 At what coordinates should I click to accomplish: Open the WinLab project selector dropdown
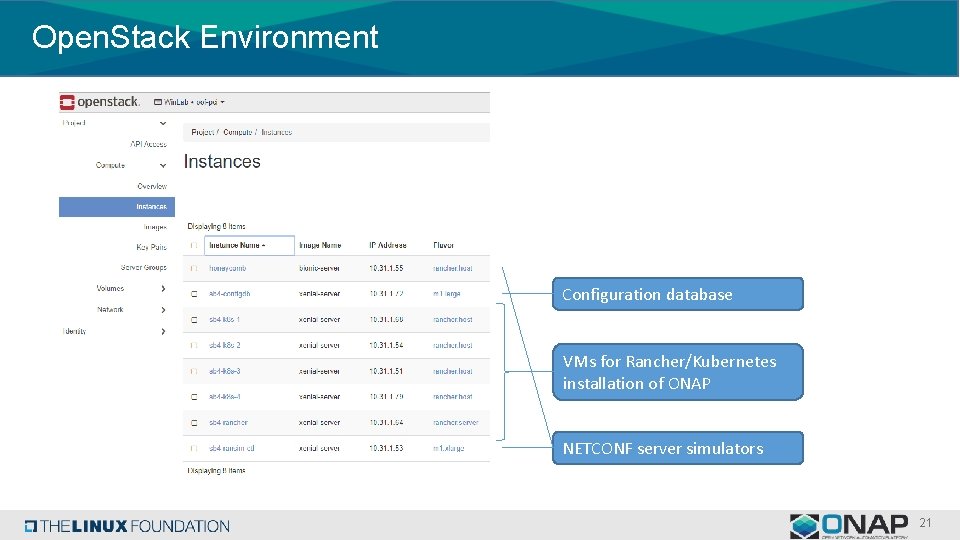tap(189, 102)
